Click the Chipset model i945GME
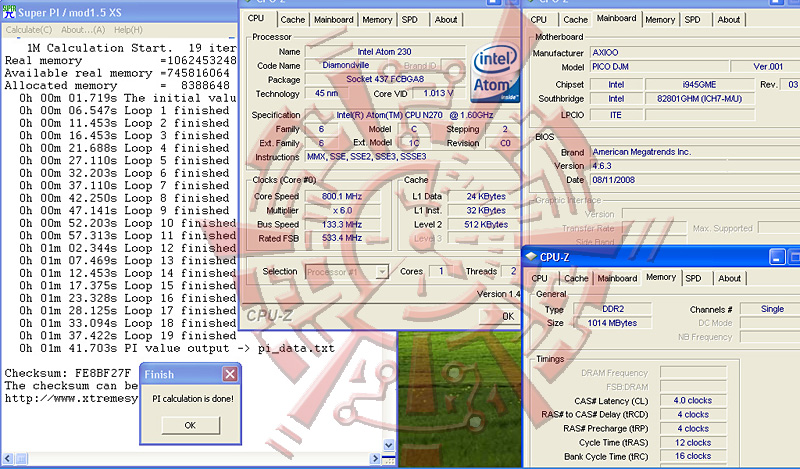 (x=699, y=85)
